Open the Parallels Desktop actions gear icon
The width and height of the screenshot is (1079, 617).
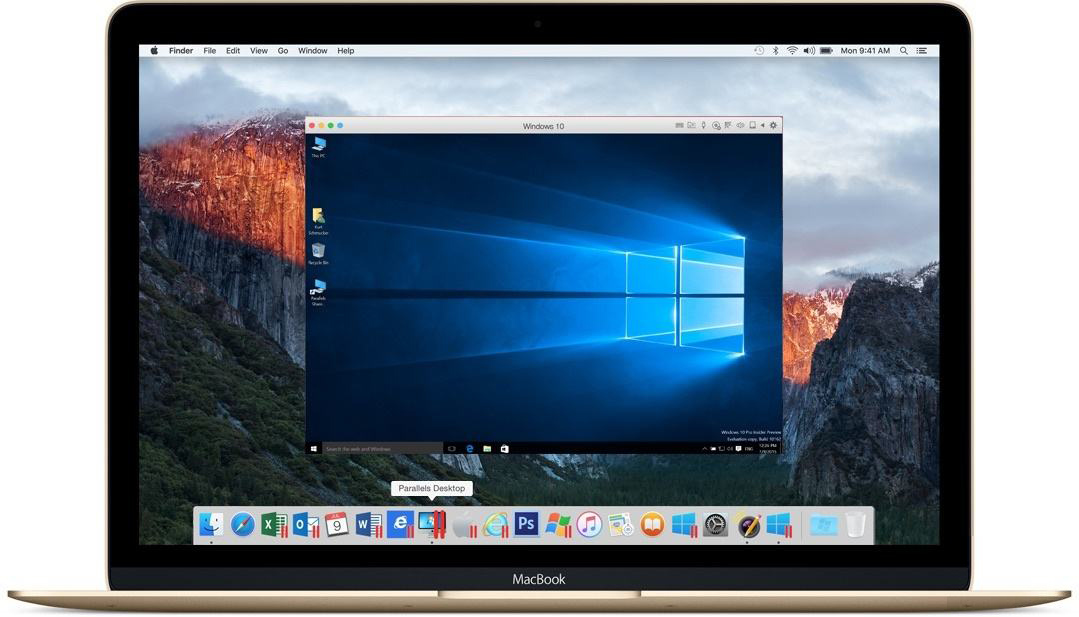(x=772, y=125)
